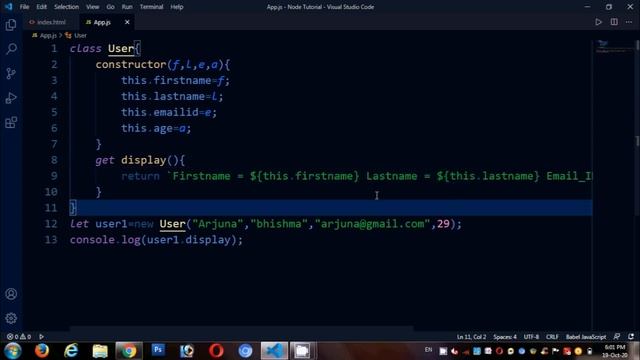Click the horizontal editor scrollbar

pos(241,328)
